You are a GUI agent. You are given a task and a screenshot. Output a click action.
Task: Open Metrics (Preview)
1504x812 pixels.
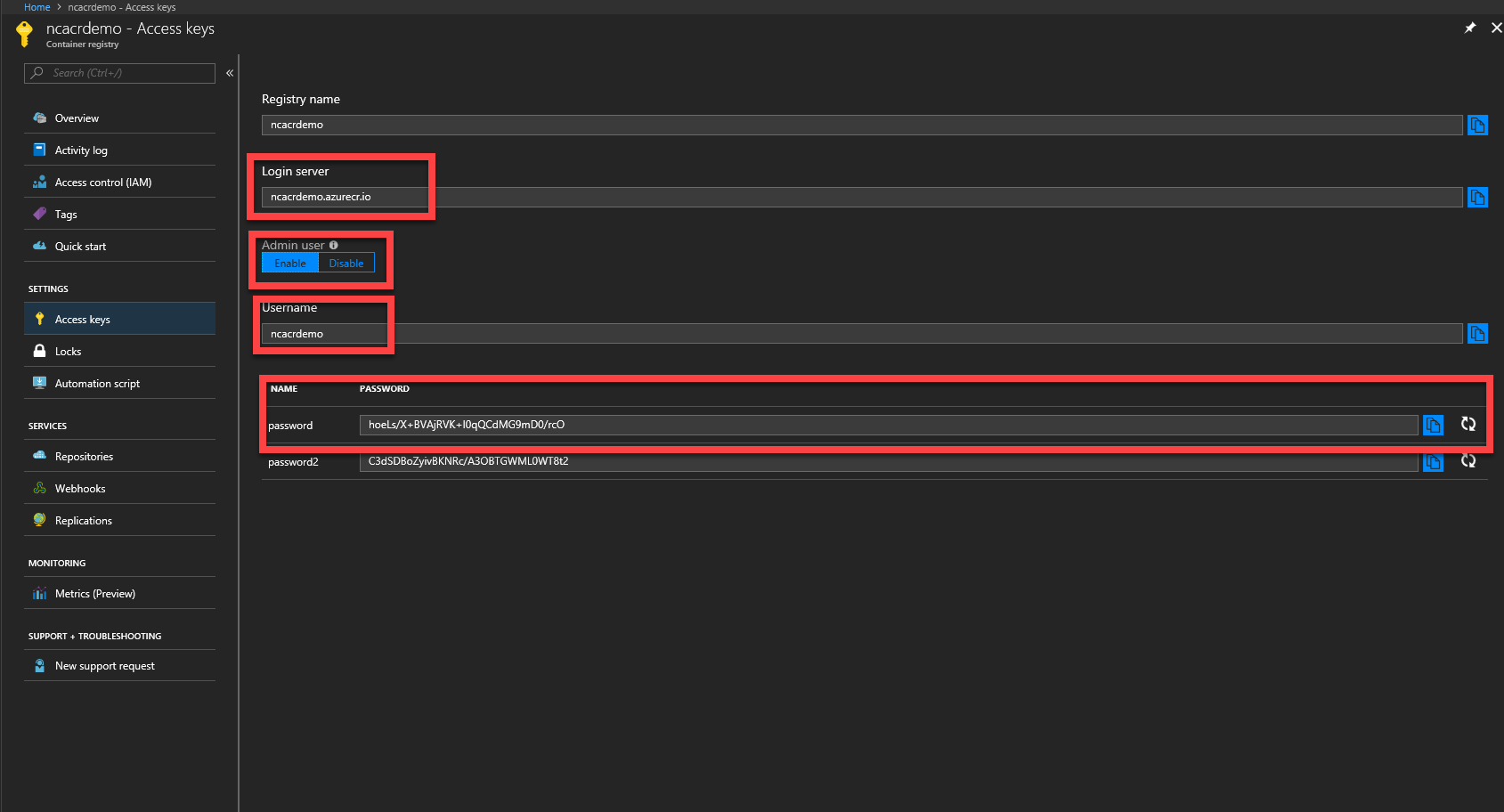point(119,593)
